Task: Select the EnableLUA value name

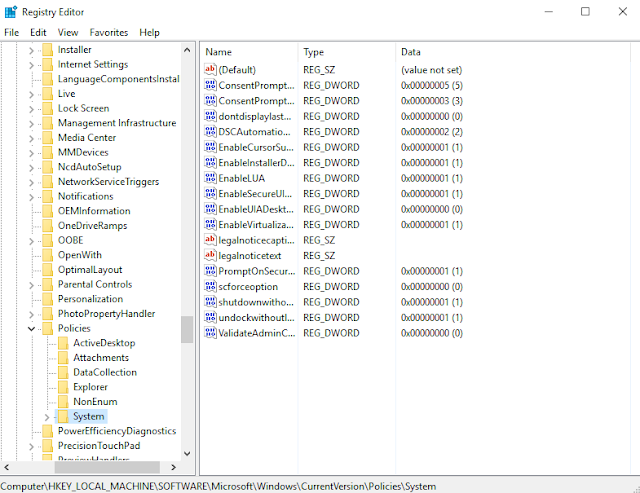Action: click(242, 178)
